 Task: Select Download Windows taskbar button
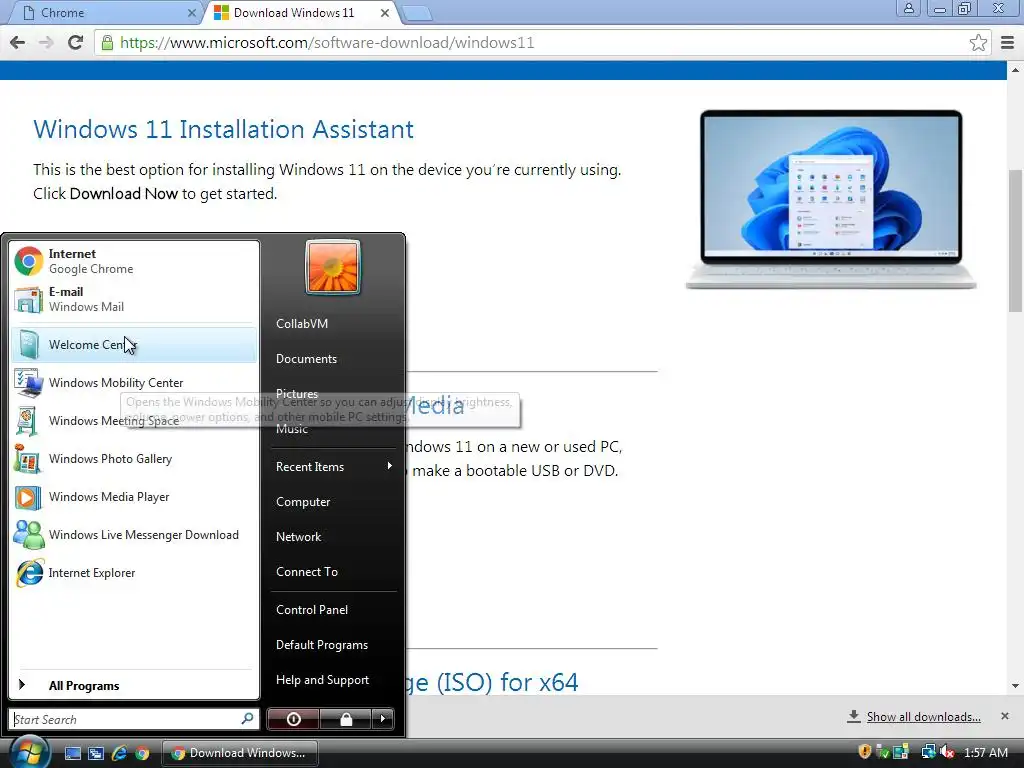tap(240, 753)
